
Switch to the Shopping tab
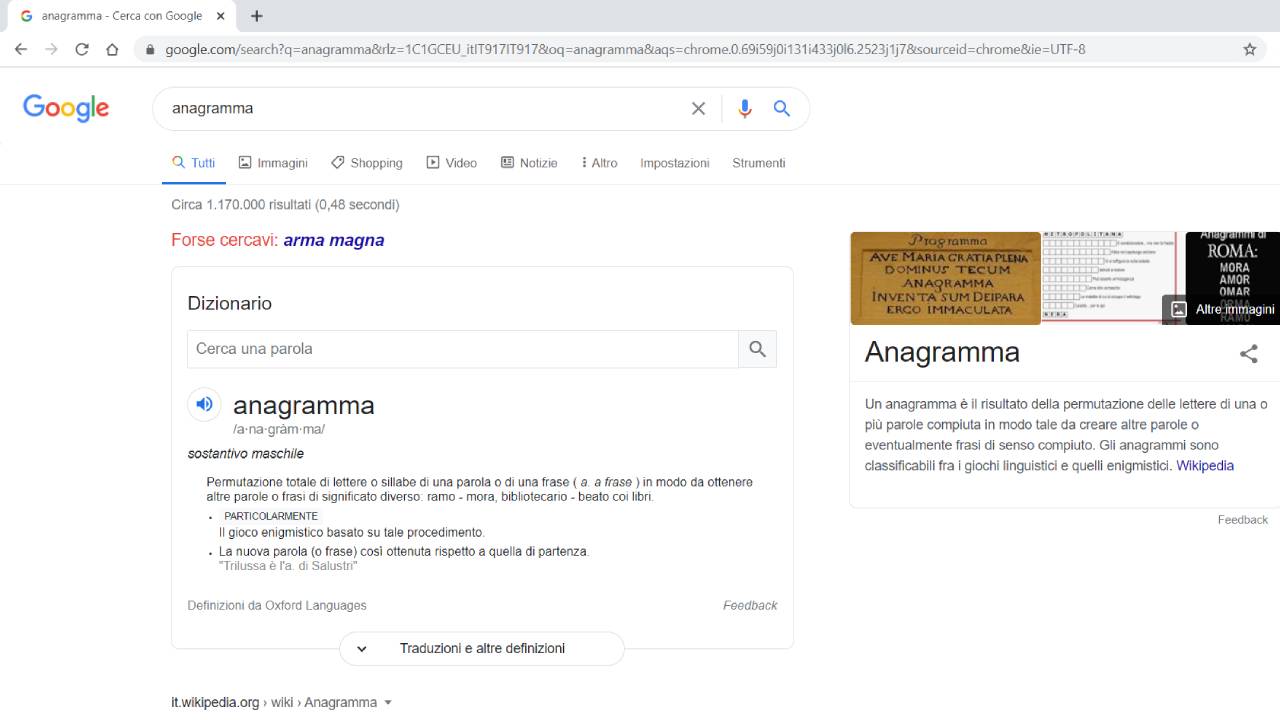pyautogui.click(x=367, y=163)
